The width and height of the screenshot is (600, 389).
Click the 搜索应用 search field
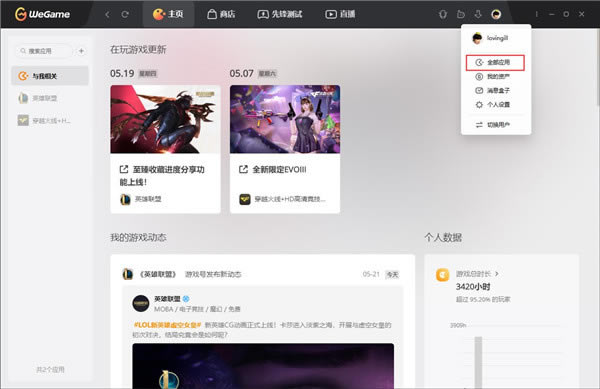[44, 51]
